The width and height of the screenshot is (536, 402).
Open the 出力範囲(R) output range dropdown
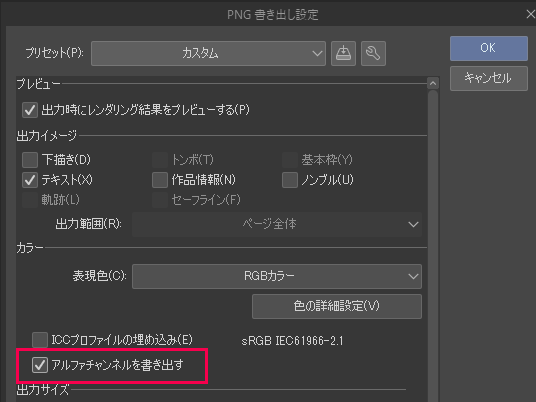pyautogui.click(x=277, y=225)
